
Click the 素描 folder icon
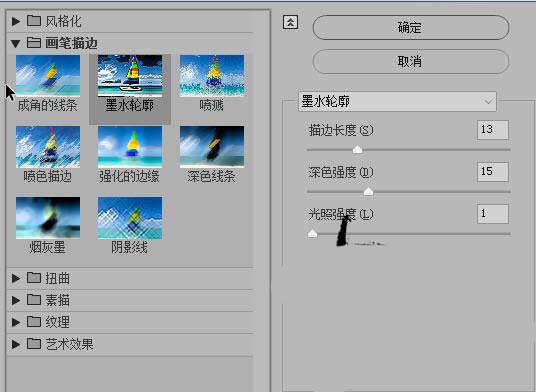coord(34,299)
